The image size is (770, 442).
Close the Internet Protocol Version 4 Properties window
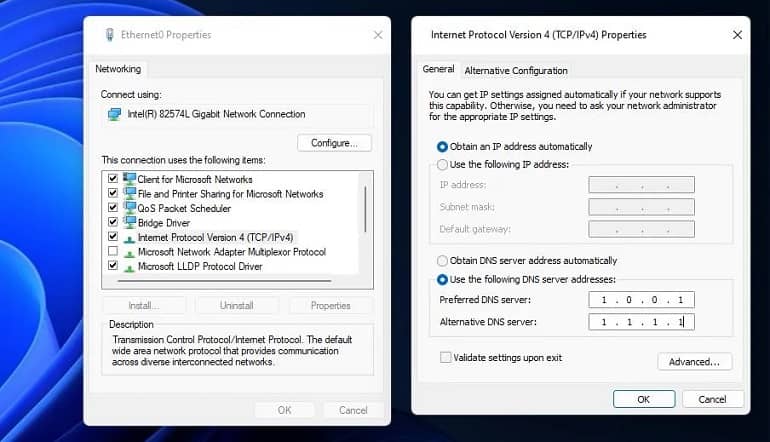(737, 35)
